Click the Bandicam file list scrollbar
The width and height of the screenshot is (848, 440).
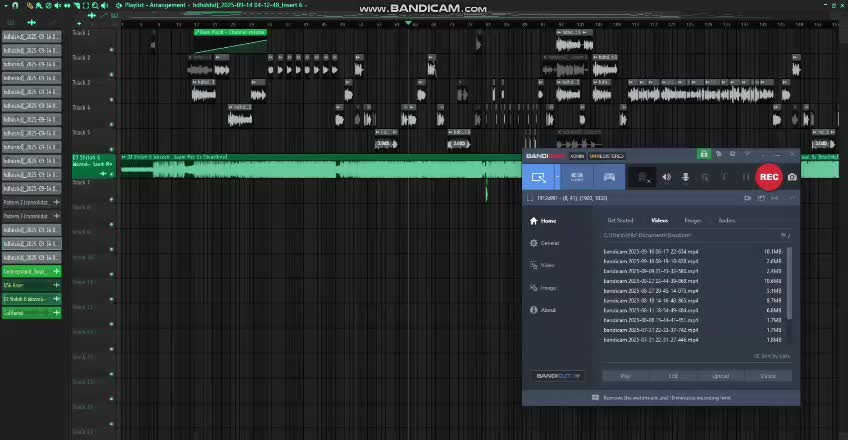790,283
